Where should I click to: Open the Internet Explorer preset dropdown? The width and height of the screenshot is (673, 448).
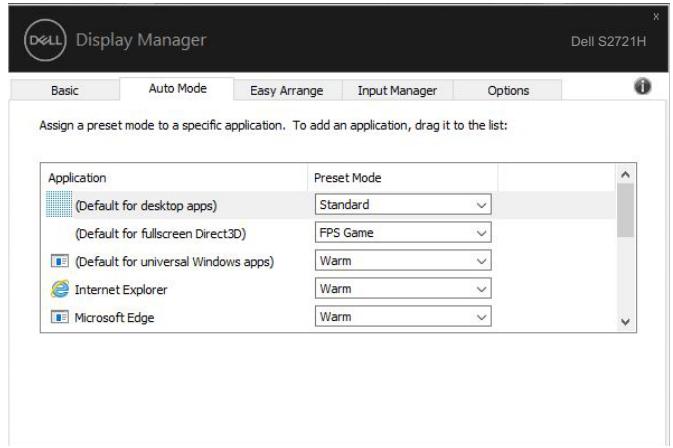tap(403, 289)
